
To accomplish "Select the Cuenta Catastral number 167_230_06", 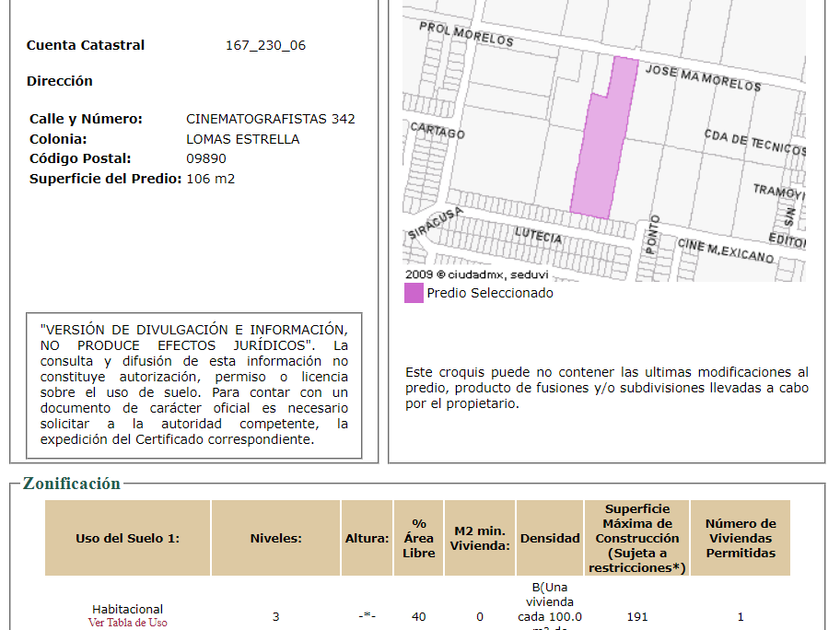I will coord(265,45).
